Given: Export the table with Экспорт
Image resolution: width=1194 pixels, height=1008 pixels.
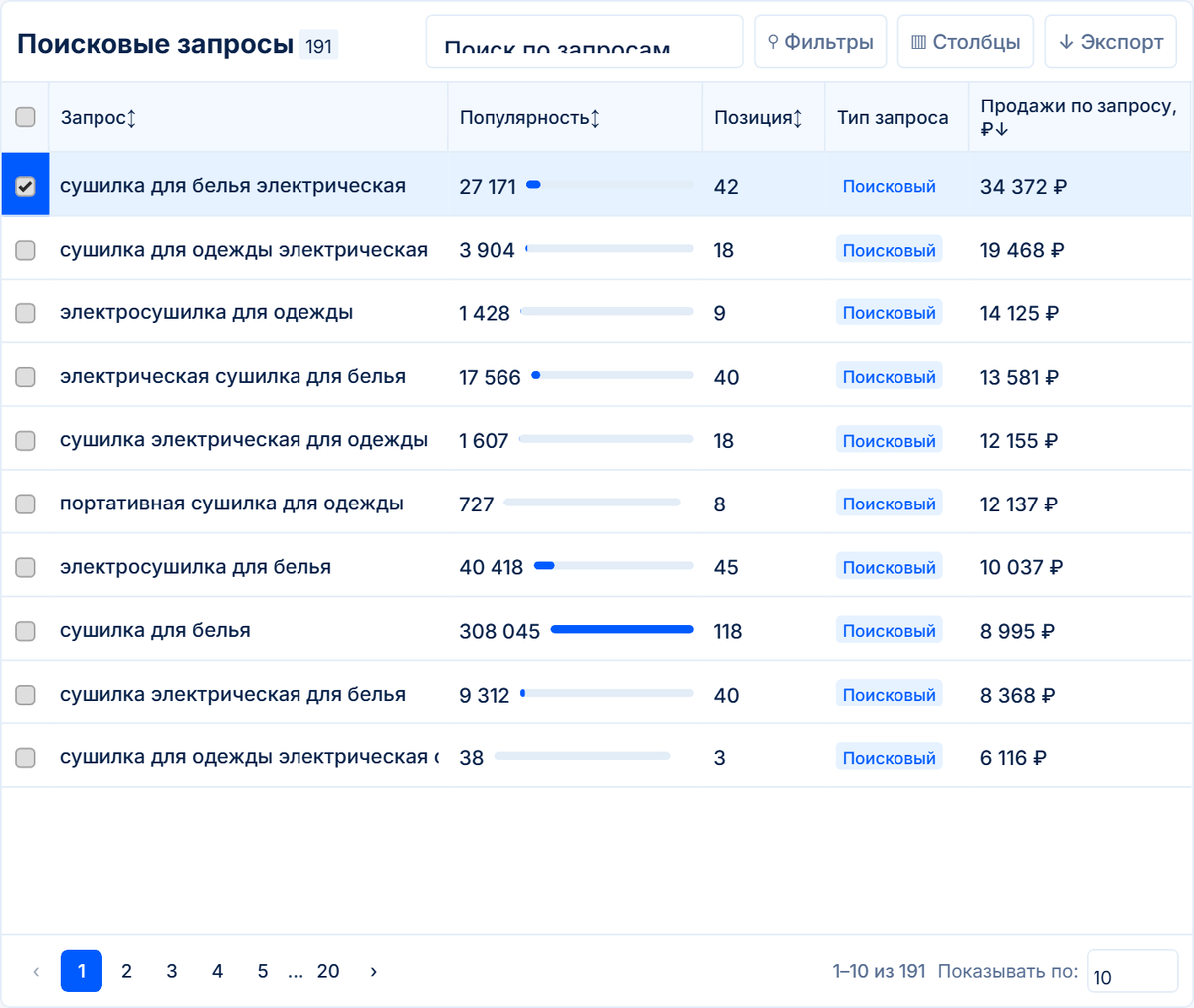Looking at the screenshot, I should click(x=1110, y=42).
